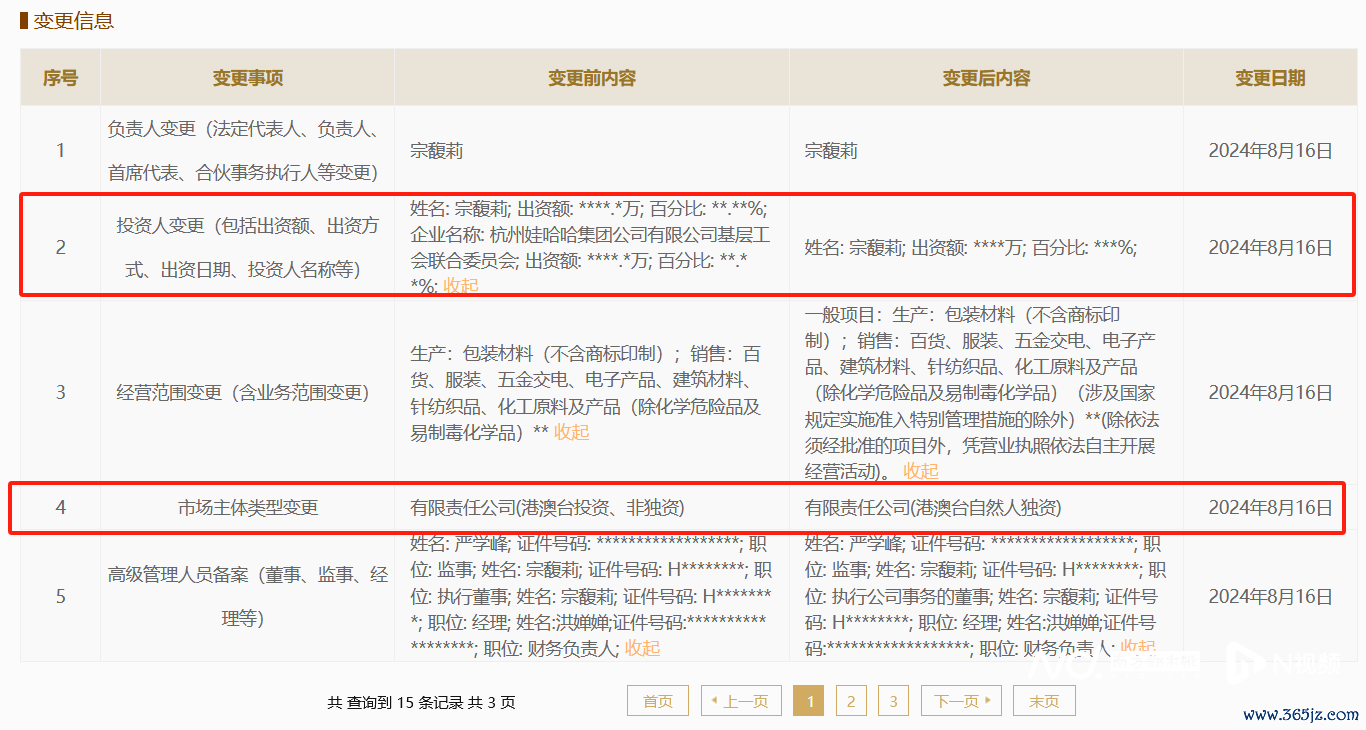Jump to 末页 last page
The width and height of the screenshot is (1366, 730).
tap(1044, 701)
